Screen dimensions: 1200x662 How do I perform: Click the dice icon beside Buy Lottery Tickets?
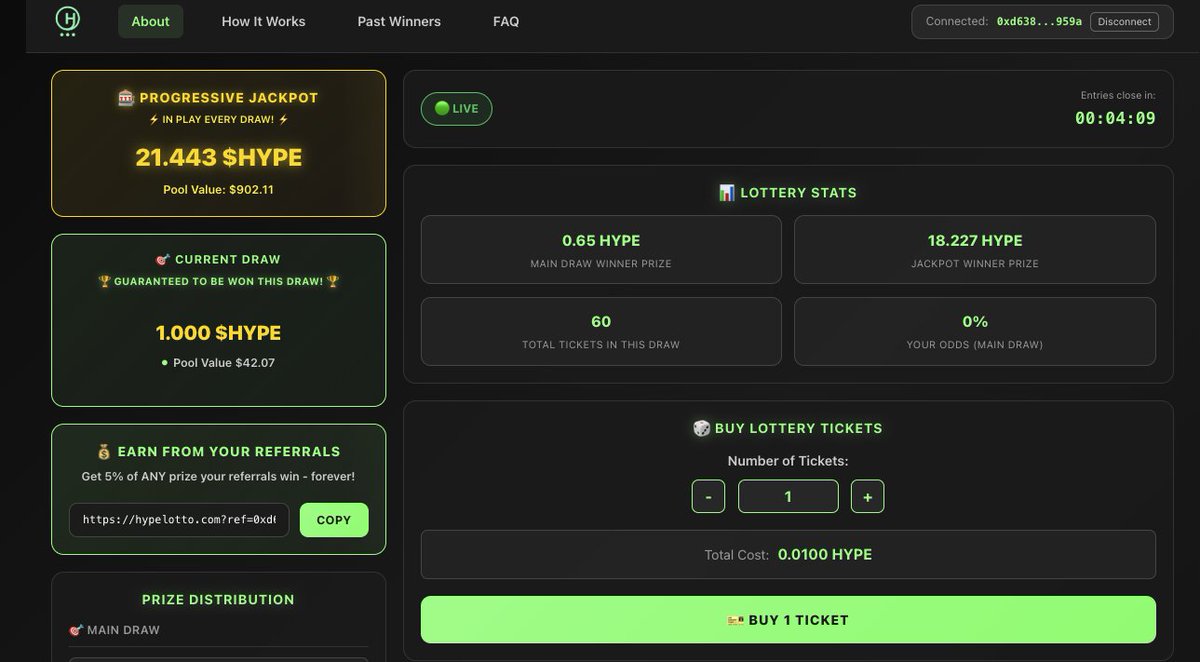(701, 428)
